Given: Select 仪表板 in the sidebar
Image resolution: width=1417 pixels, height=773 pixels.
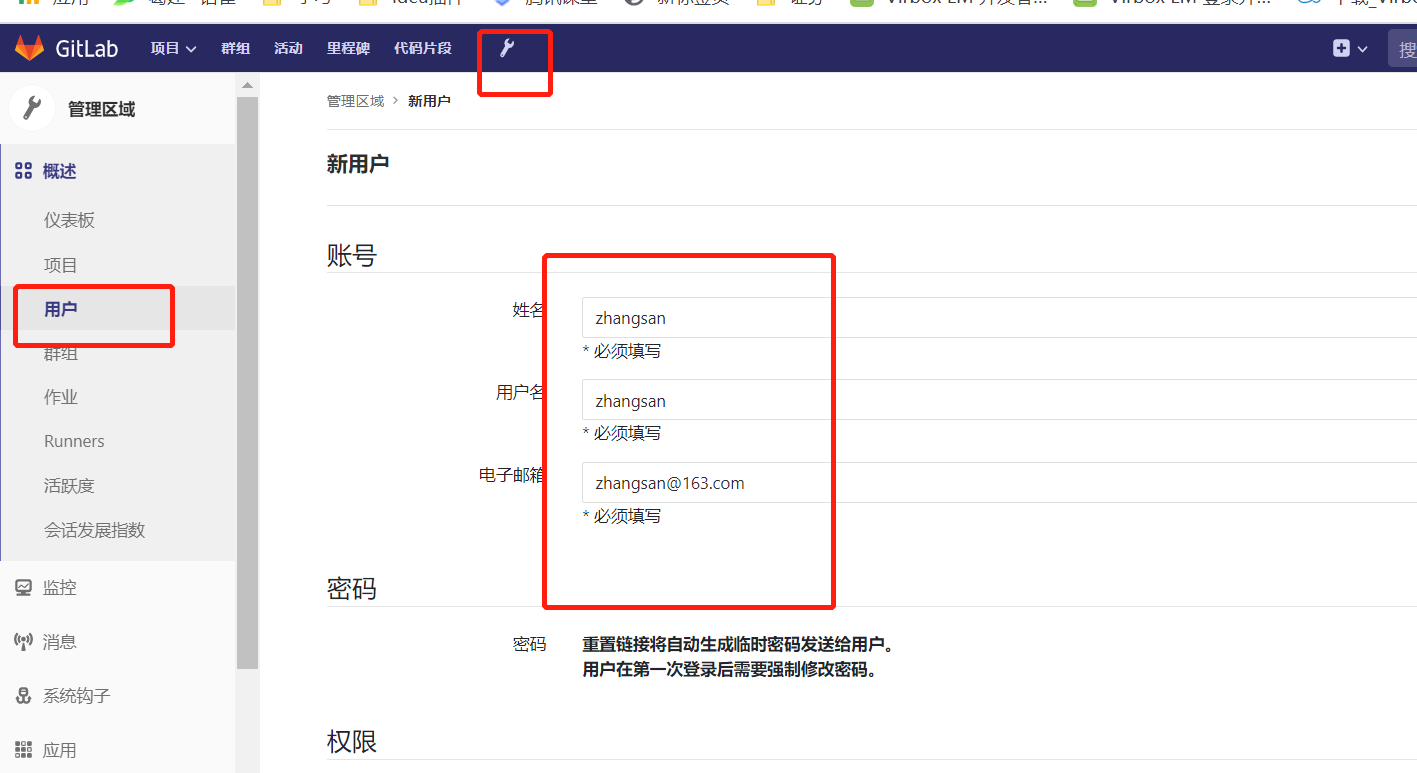Looking at the screenshot, I should (69, 221).
